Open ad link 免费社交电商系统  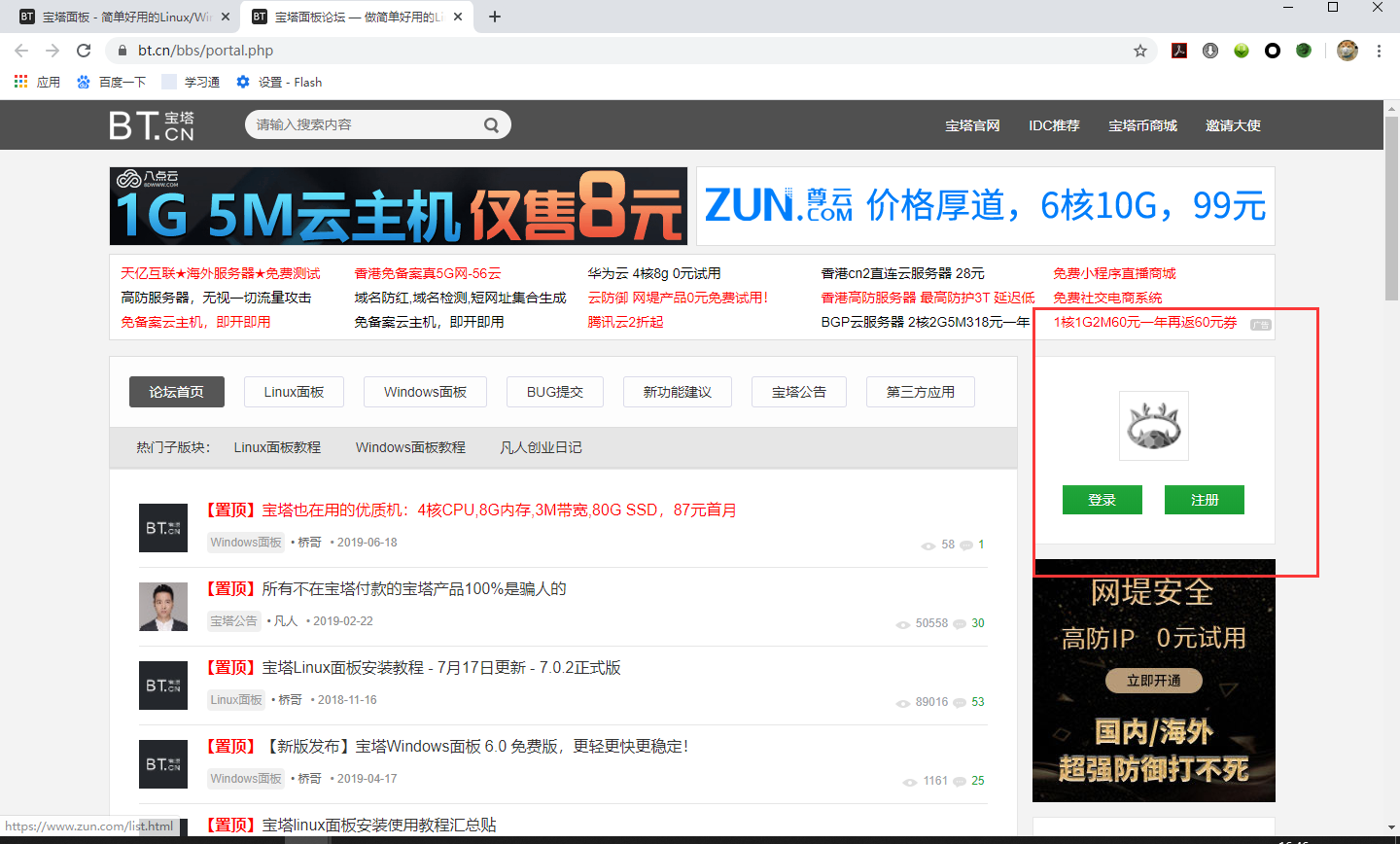click(x=1108, y=298)
